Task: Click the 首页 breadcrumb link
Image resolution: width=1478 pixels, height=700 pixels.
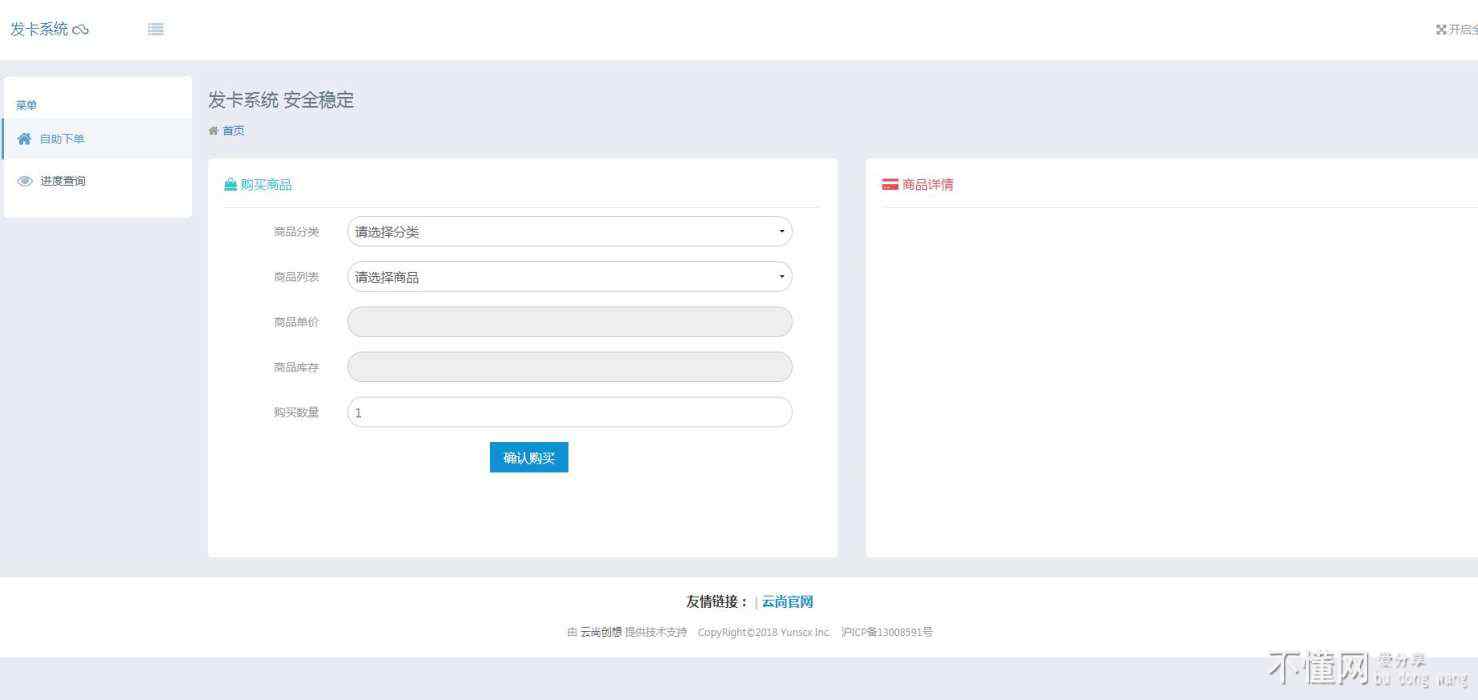Action: point(233,131)
